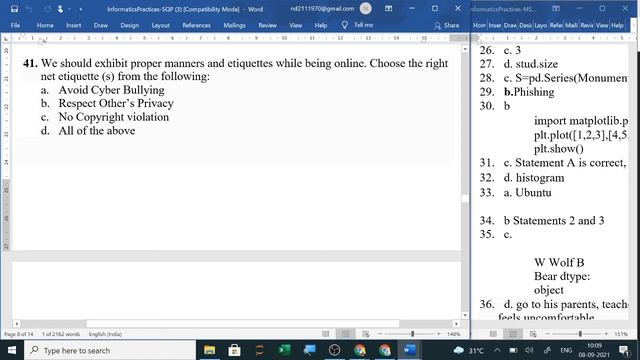
Task: Switch to Print Layout view in right window
Action: point(513,334)
